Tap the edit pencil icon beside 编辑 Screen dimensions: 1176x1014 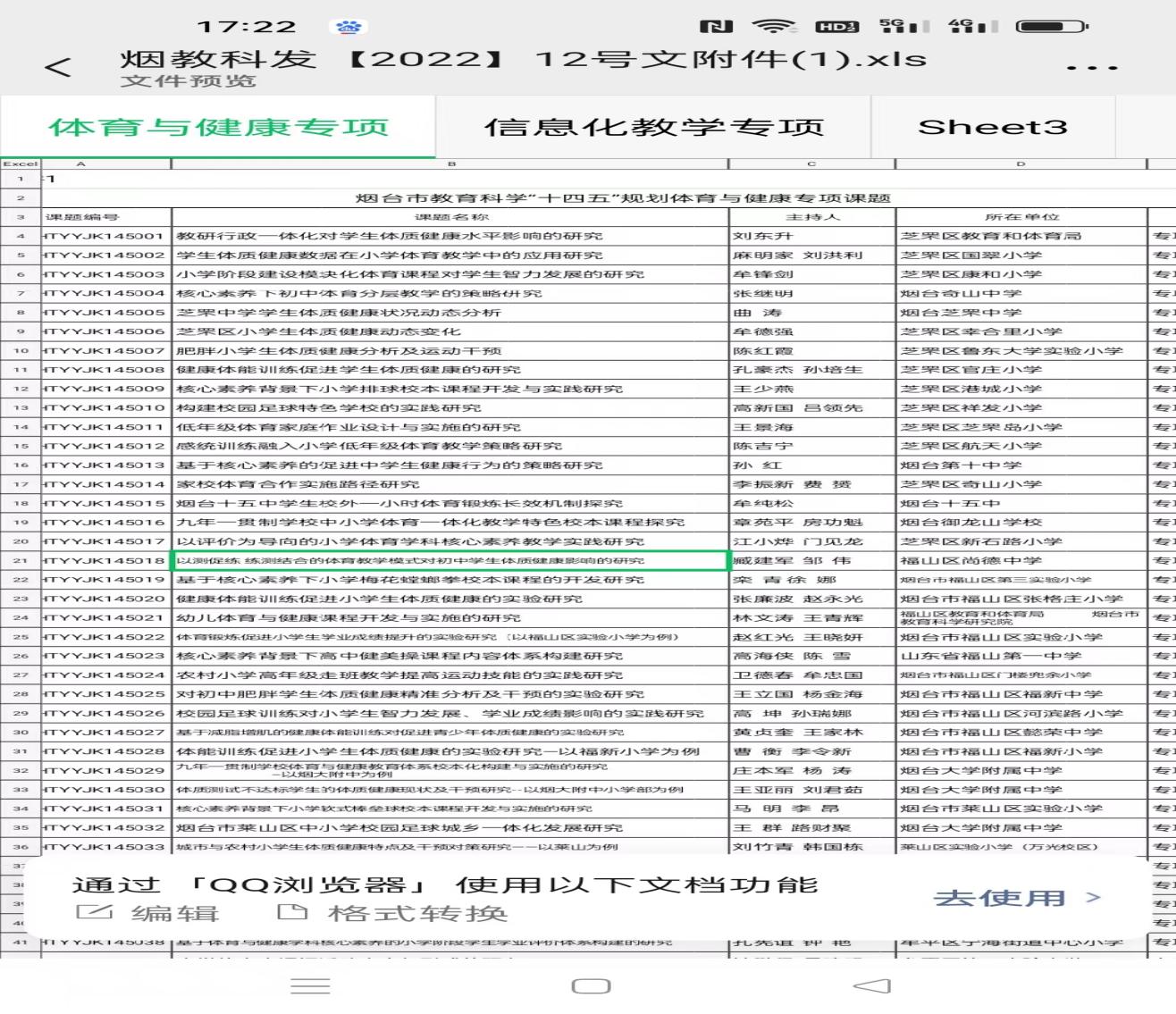coord(94,912)
